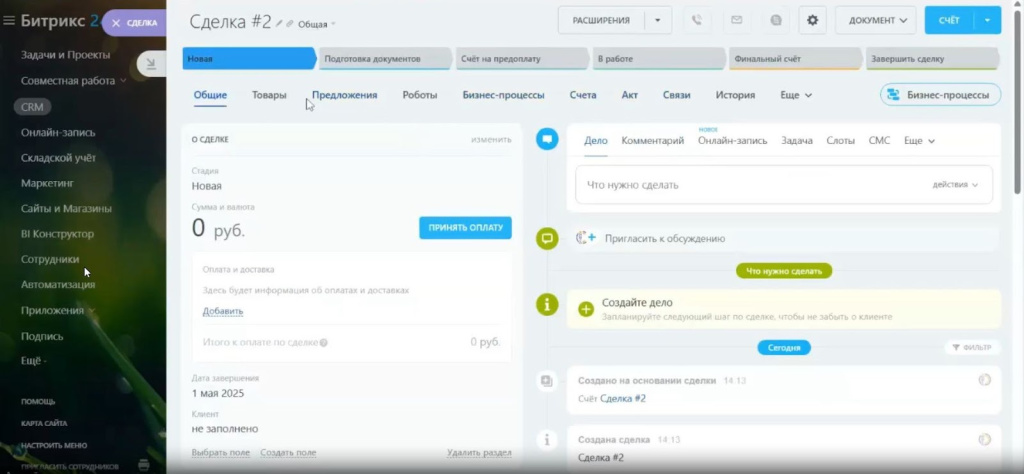Open the settings gear in deal header
The width and height of the screenshot is (1024, 474).
[x=811, y=20]
